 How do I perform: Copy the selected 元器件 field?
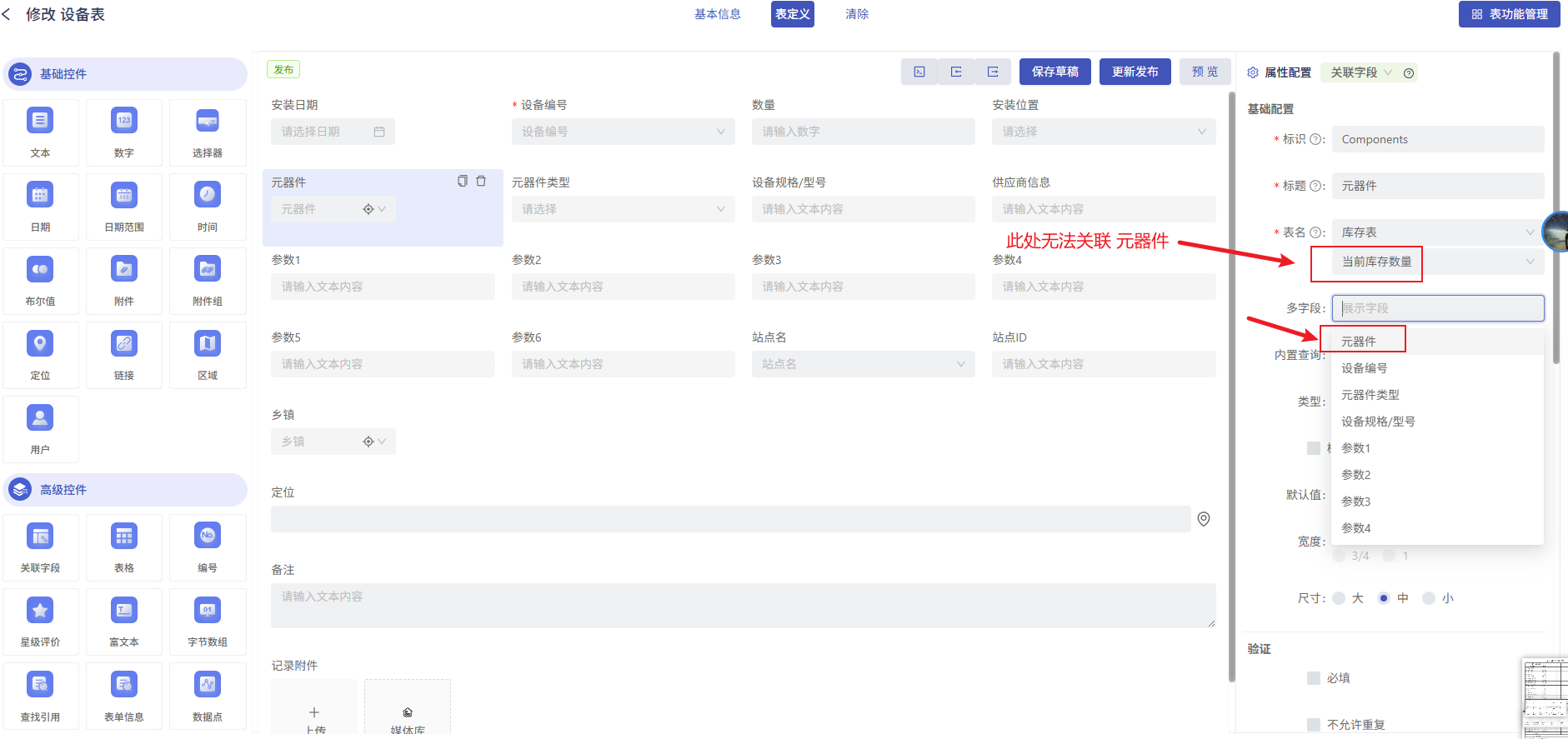pyautogui.click(x=463, y=181)
